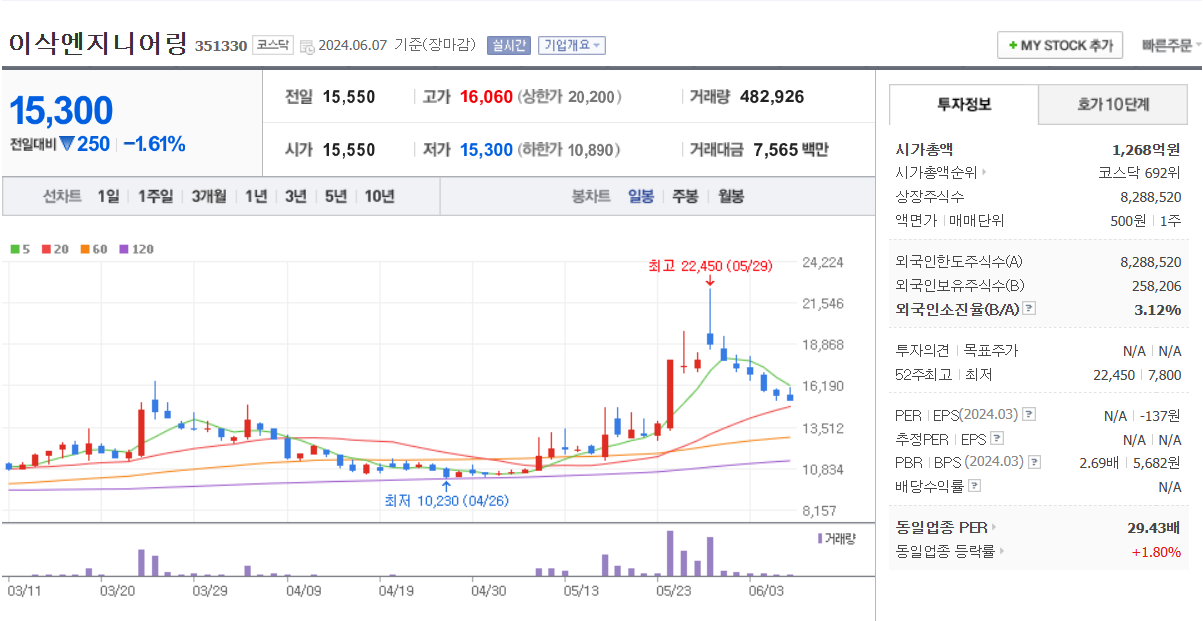1203x621 pixels.
Task: Switch to the 투자정보 tab
Action: point(964,104)
